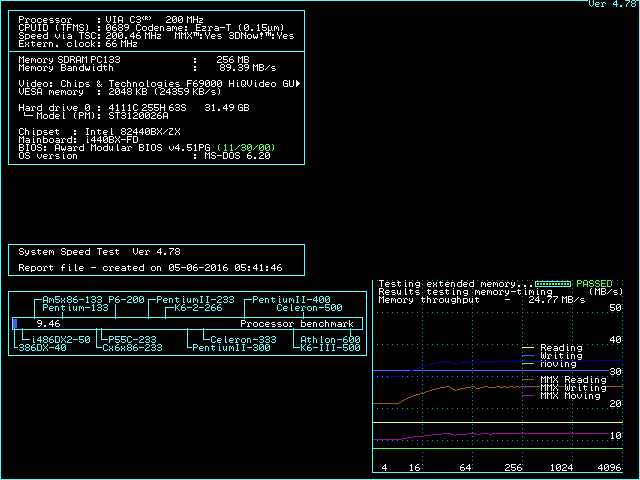
Task: Click the 4096 label on the graph's x-axis
Action: 609,468
